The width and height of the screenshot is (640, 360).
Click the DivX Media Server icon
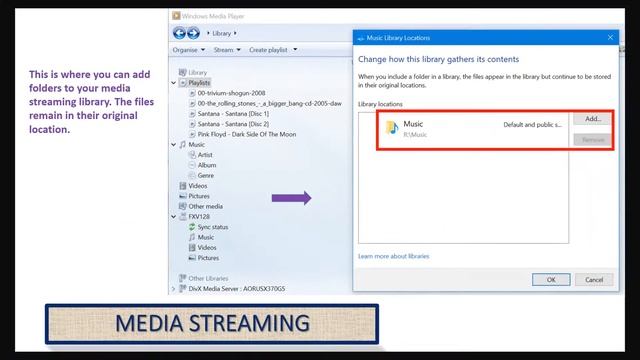pyautogui.click(x=182, y=288)
